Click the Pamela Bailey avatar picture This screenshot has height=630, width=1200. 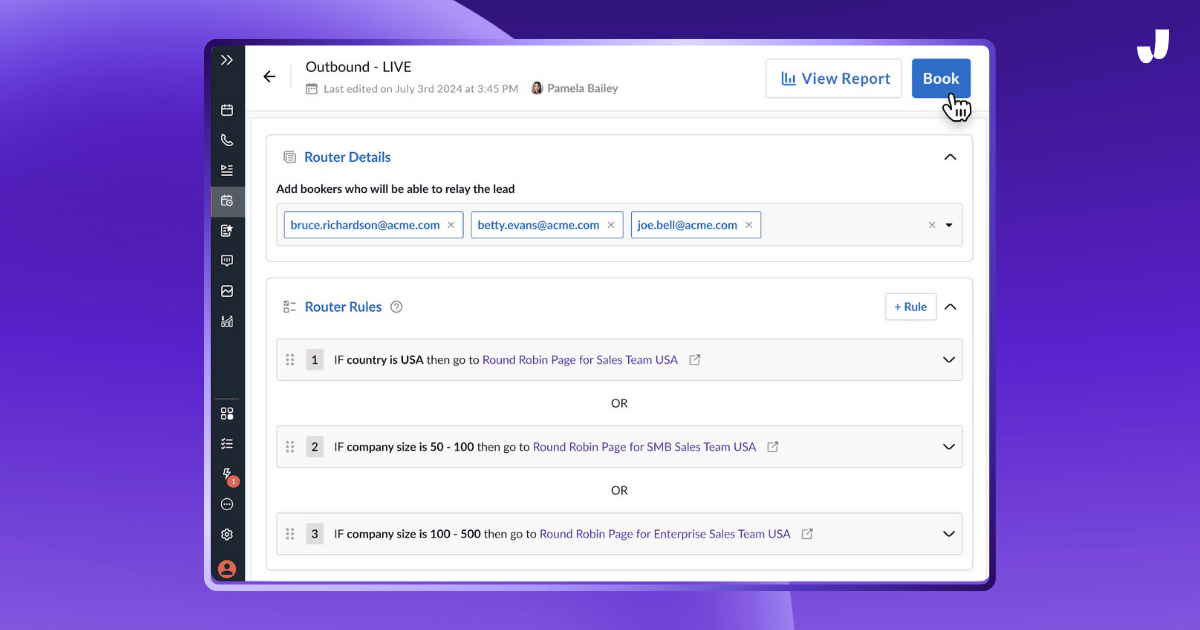pos(537,88)
